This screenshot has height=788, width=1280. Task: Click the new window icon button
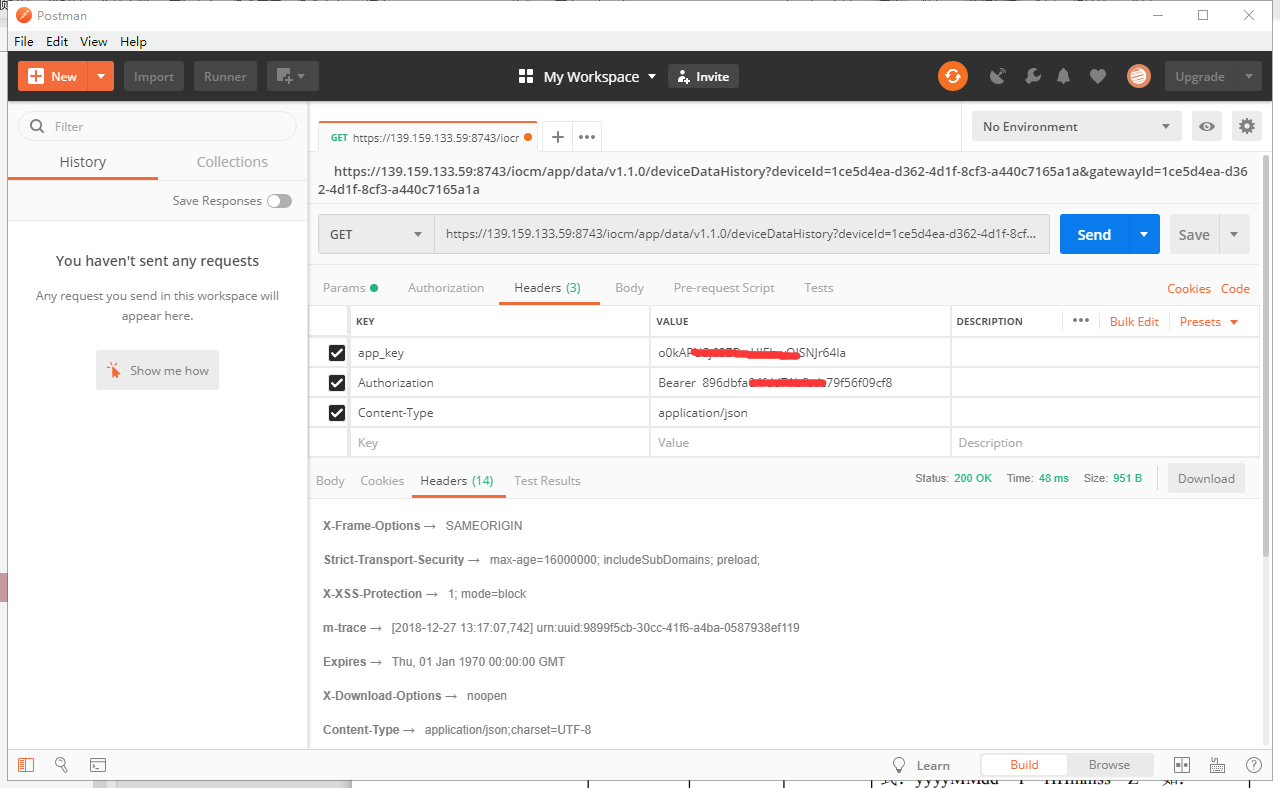click(284, 76)
